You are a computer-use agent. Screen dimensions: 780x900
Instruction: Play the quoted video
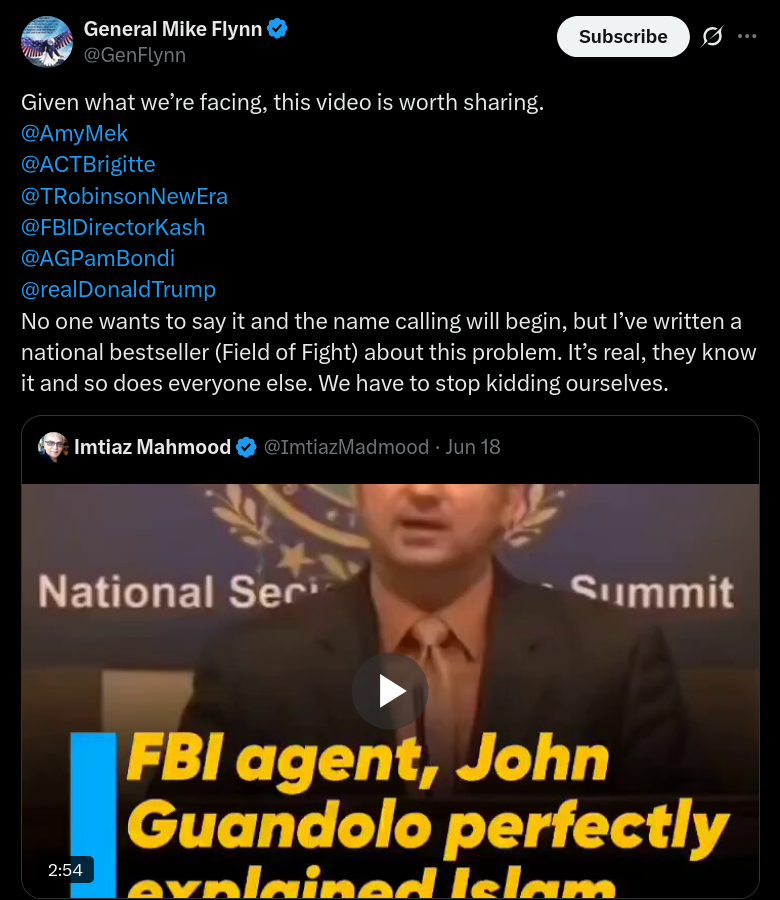coord(390,690)
